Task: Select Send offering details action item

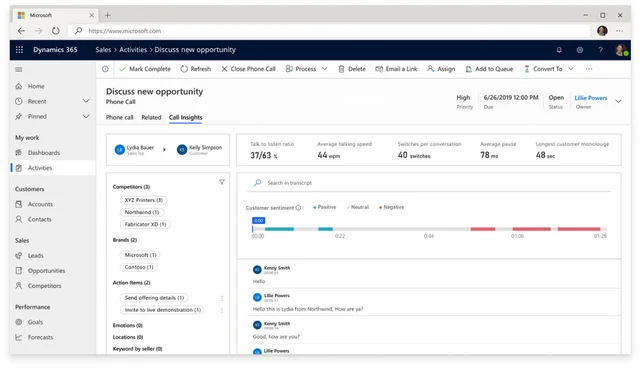Action: click(x=154, y=298)
